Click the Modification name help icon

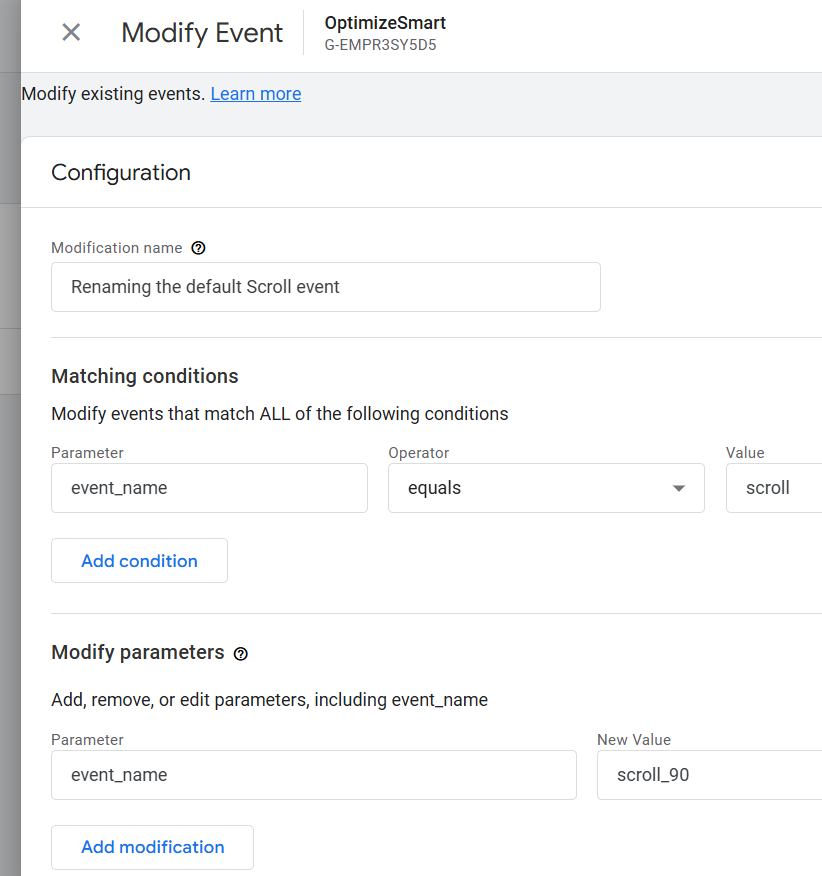coord(198,248)
